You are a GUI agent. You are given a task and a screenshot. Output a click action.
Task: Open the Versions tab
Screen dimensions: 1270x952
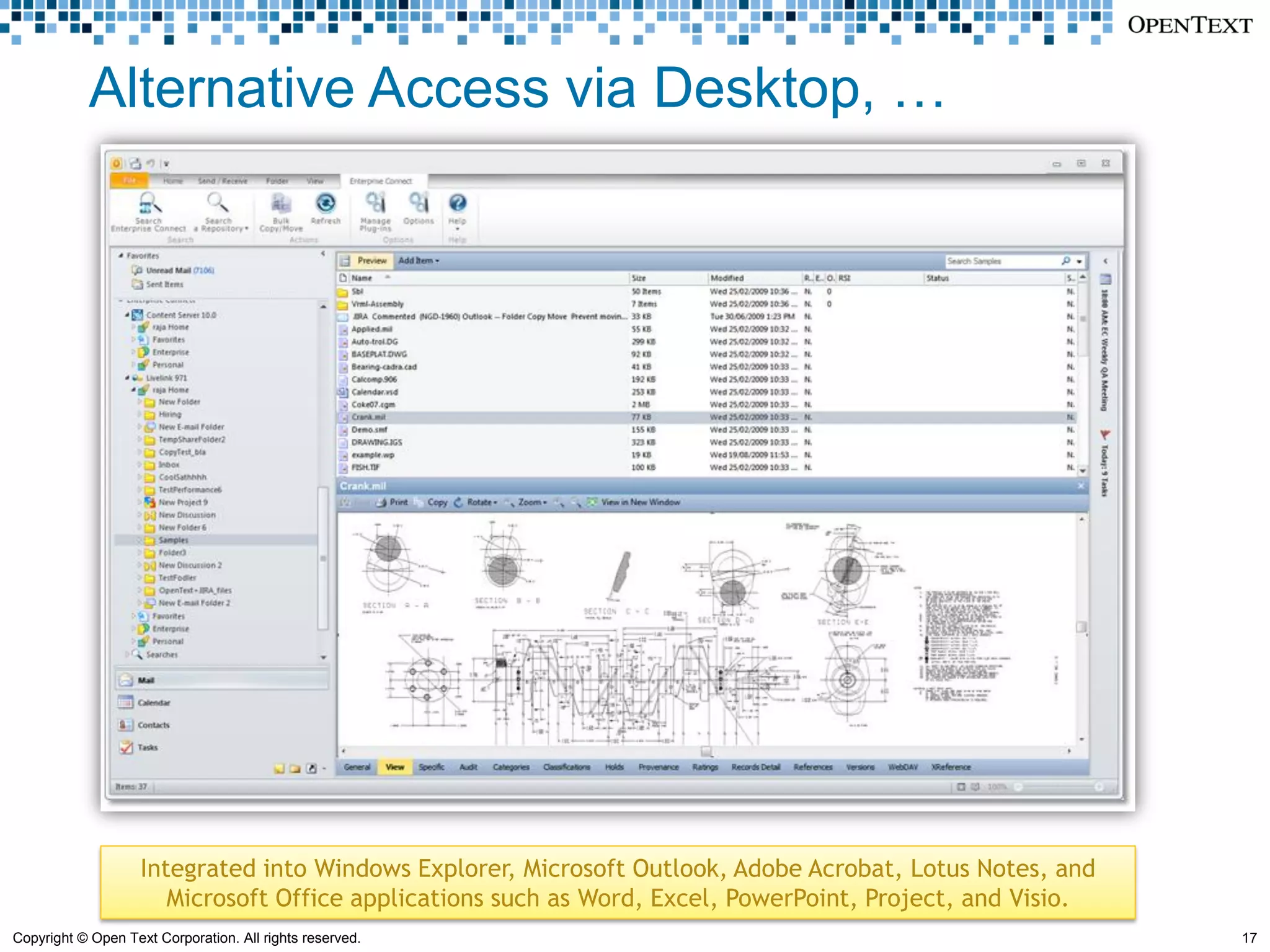point(860,767)
